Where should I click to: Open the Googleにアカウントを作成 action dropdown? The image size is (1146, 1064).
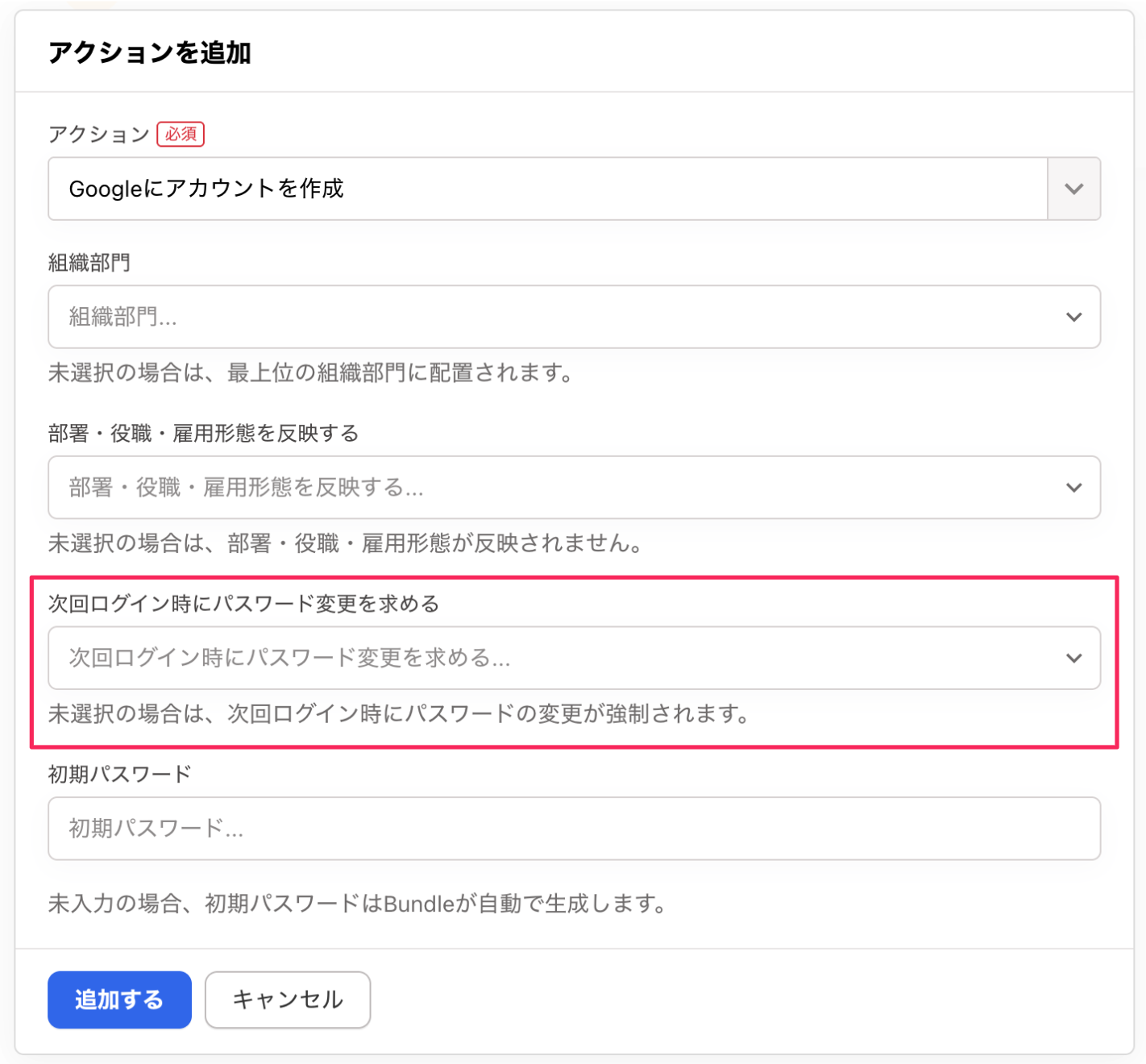coord(548,189)
